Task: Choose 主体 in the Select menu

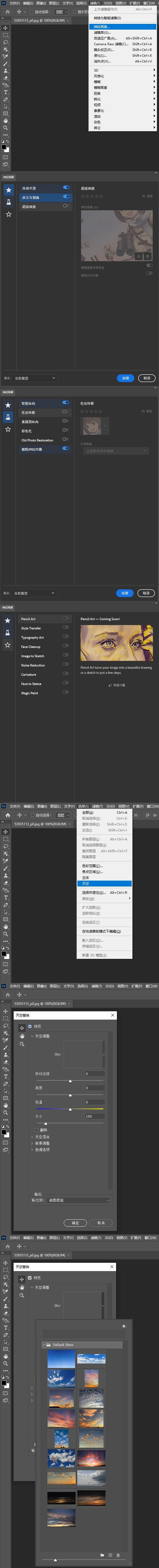Action: pyautogui.click(x=105, y=878)
